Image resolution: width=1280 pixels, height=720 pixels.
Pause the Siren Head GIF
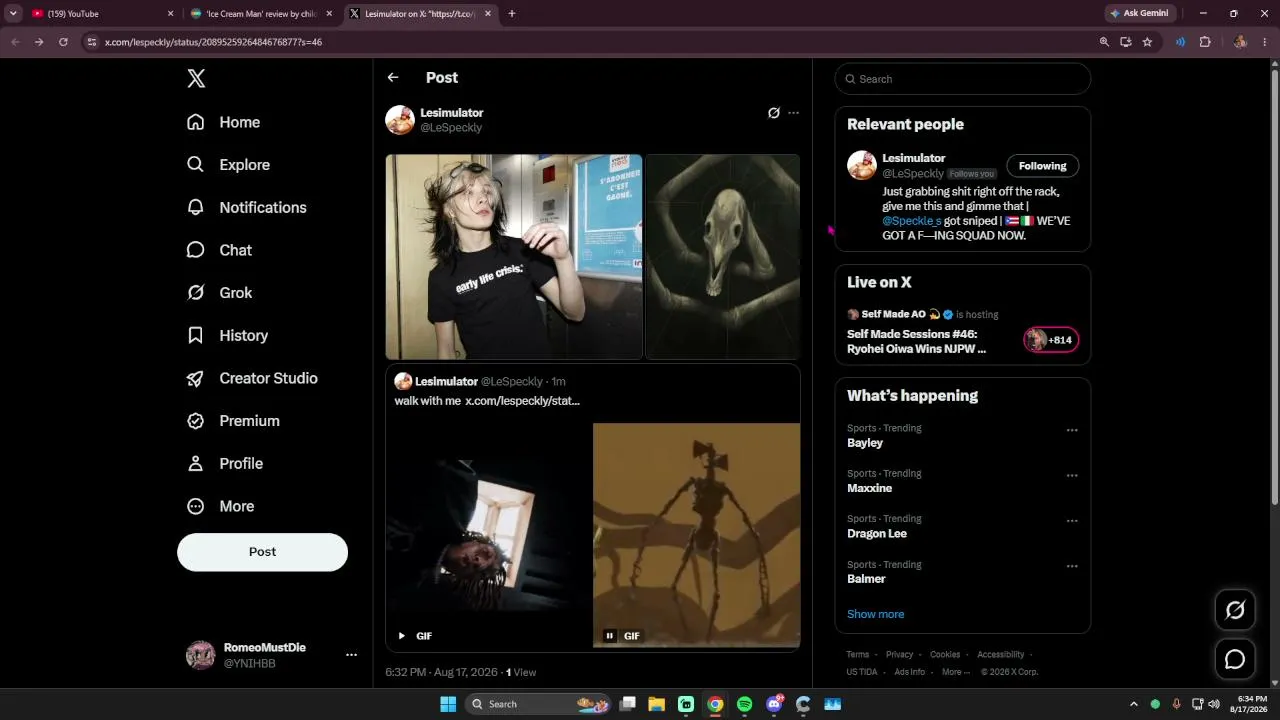click(609, 636)
